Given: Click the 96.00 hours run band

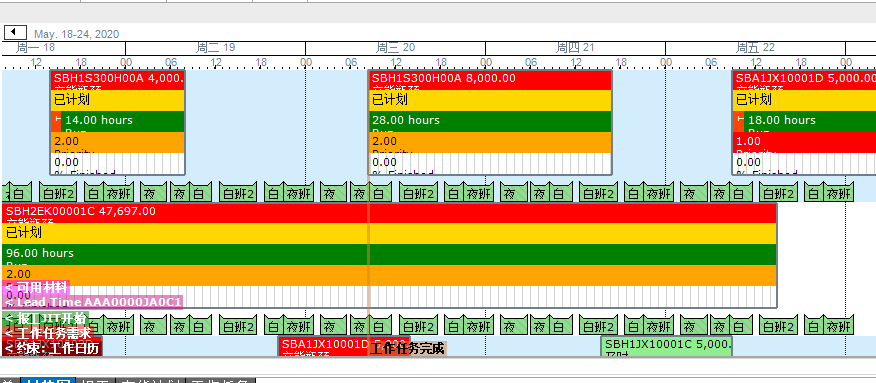Looking at the screenshot, I should point(389,255).
